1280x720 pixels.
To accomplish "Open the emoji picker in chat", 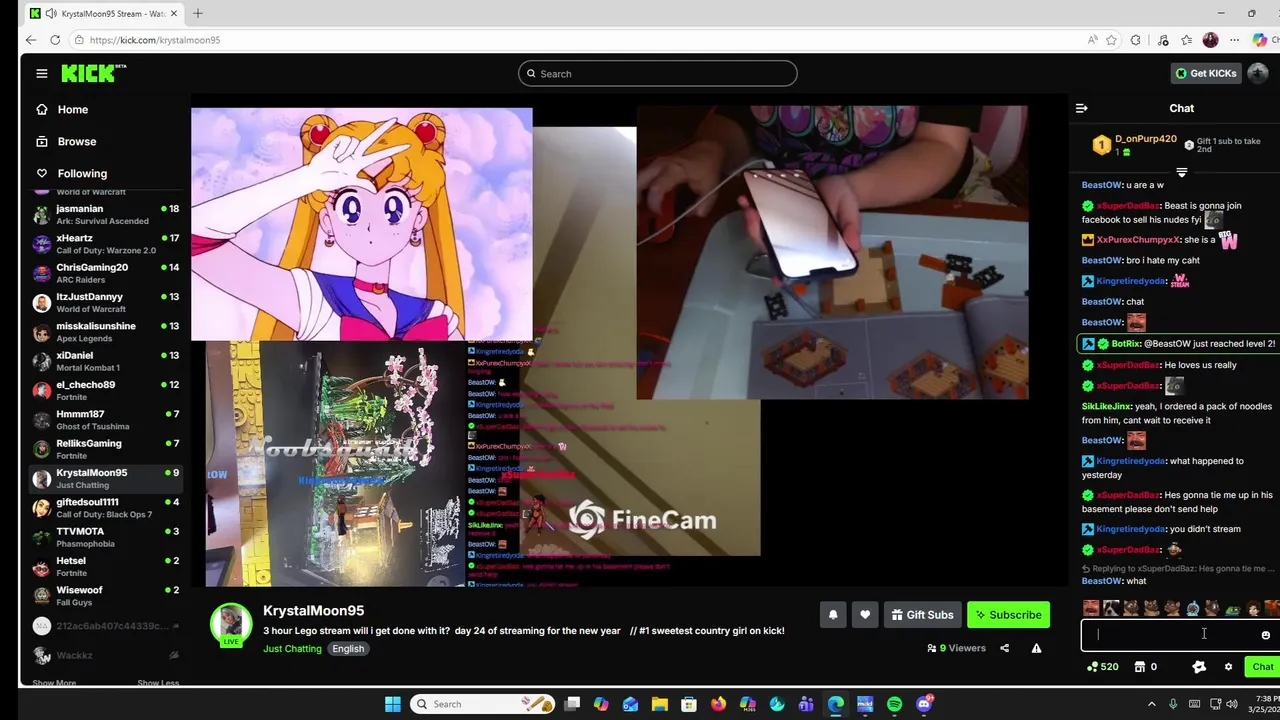I will [x=1265, y=635].
